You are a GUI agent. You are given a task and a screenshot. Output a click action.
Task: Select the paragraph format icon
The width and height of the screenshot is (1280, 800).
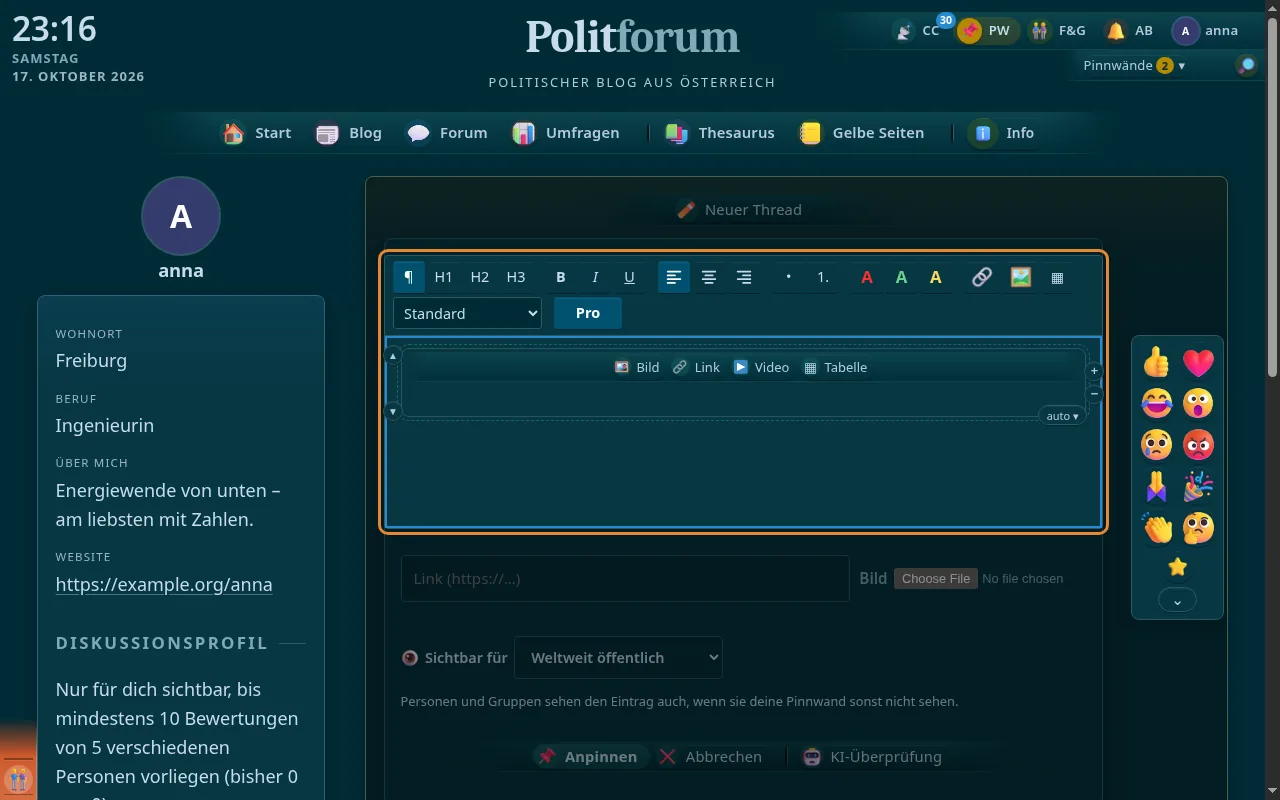click(409, 277)
